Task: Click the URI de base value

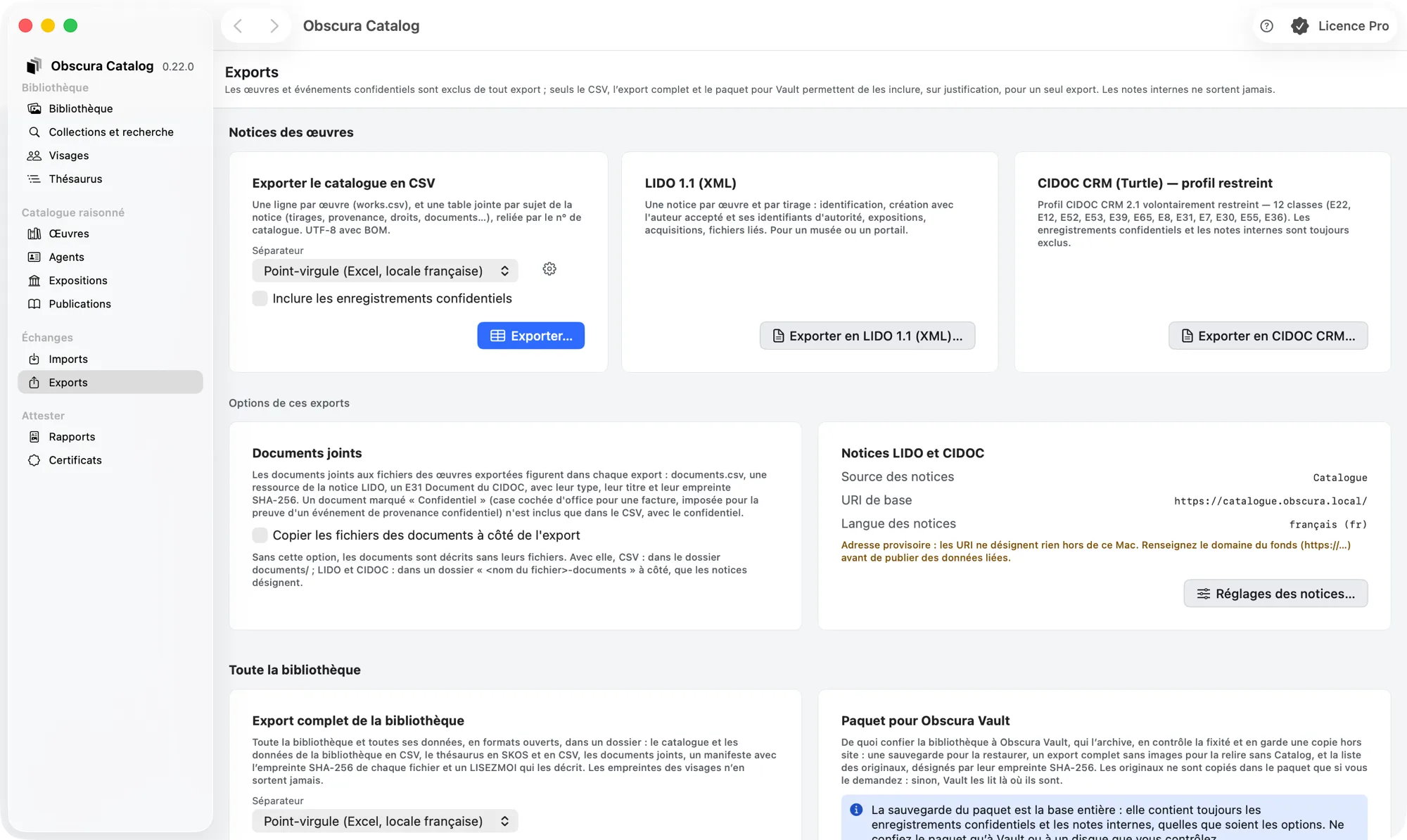Action: pyautogui.click(x=1271, y=501)
